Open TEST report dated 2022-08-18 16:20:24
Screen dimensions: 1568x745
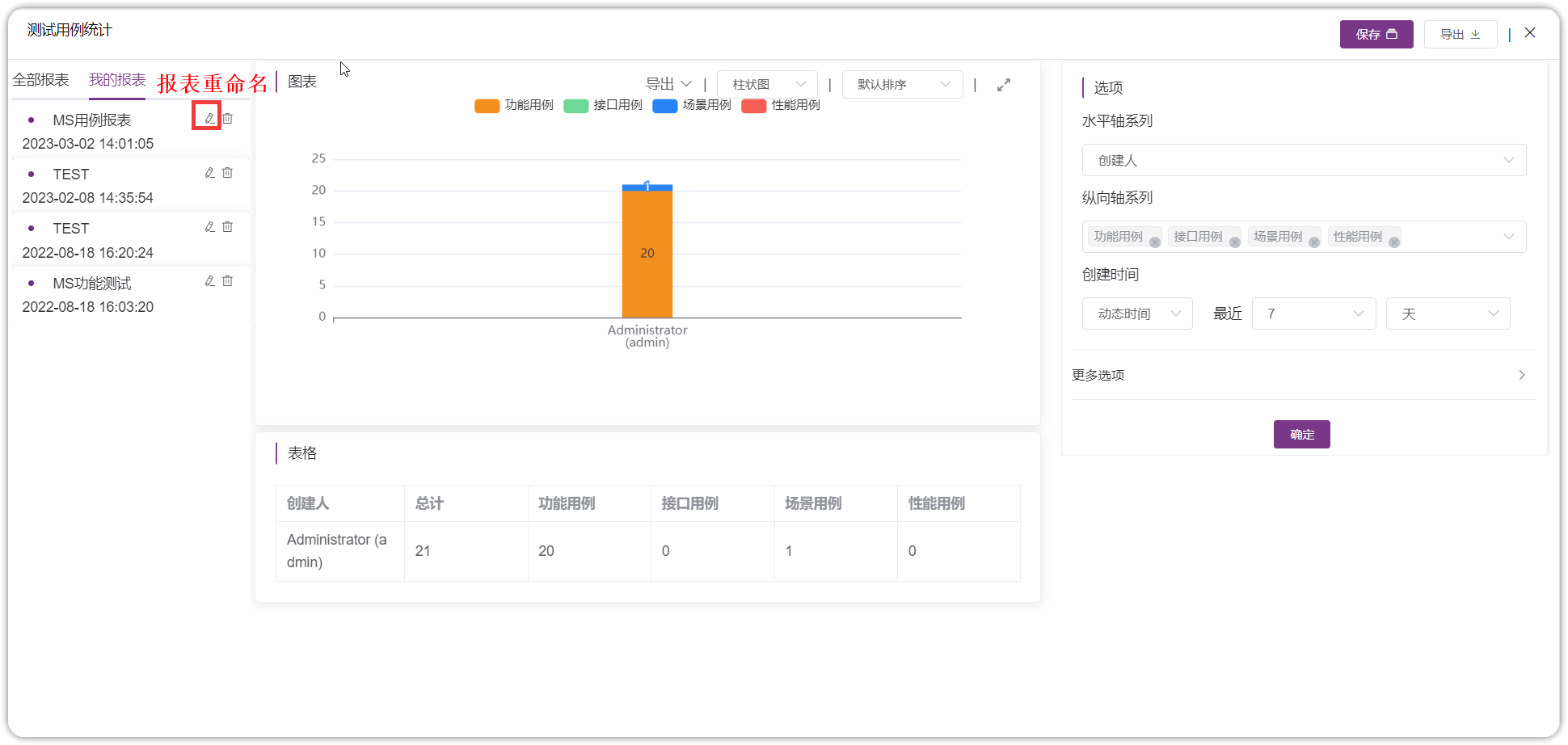(71, 229)
